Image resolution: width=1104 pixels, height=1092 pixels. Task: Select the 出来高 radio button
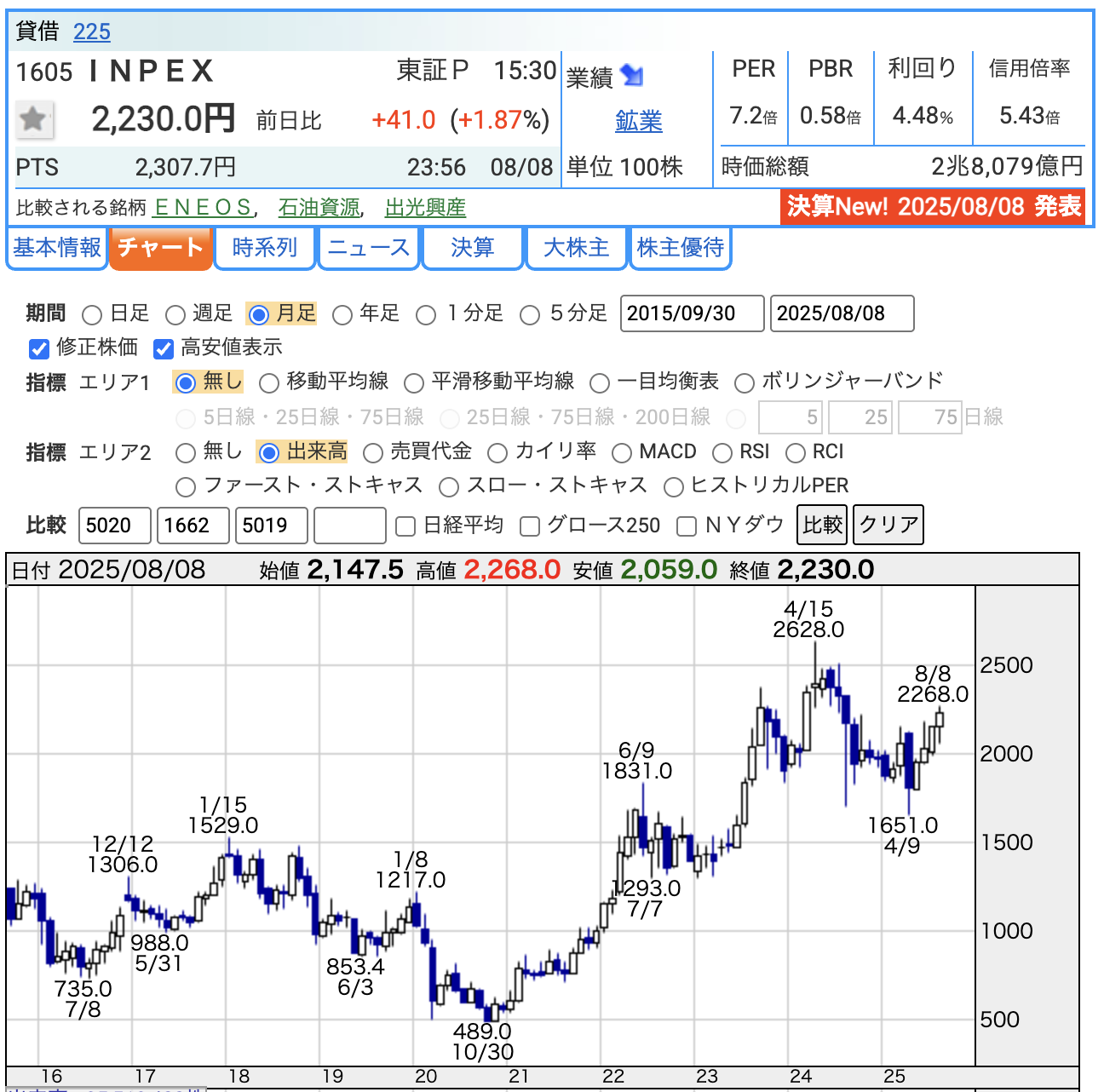tap(268, 453)
